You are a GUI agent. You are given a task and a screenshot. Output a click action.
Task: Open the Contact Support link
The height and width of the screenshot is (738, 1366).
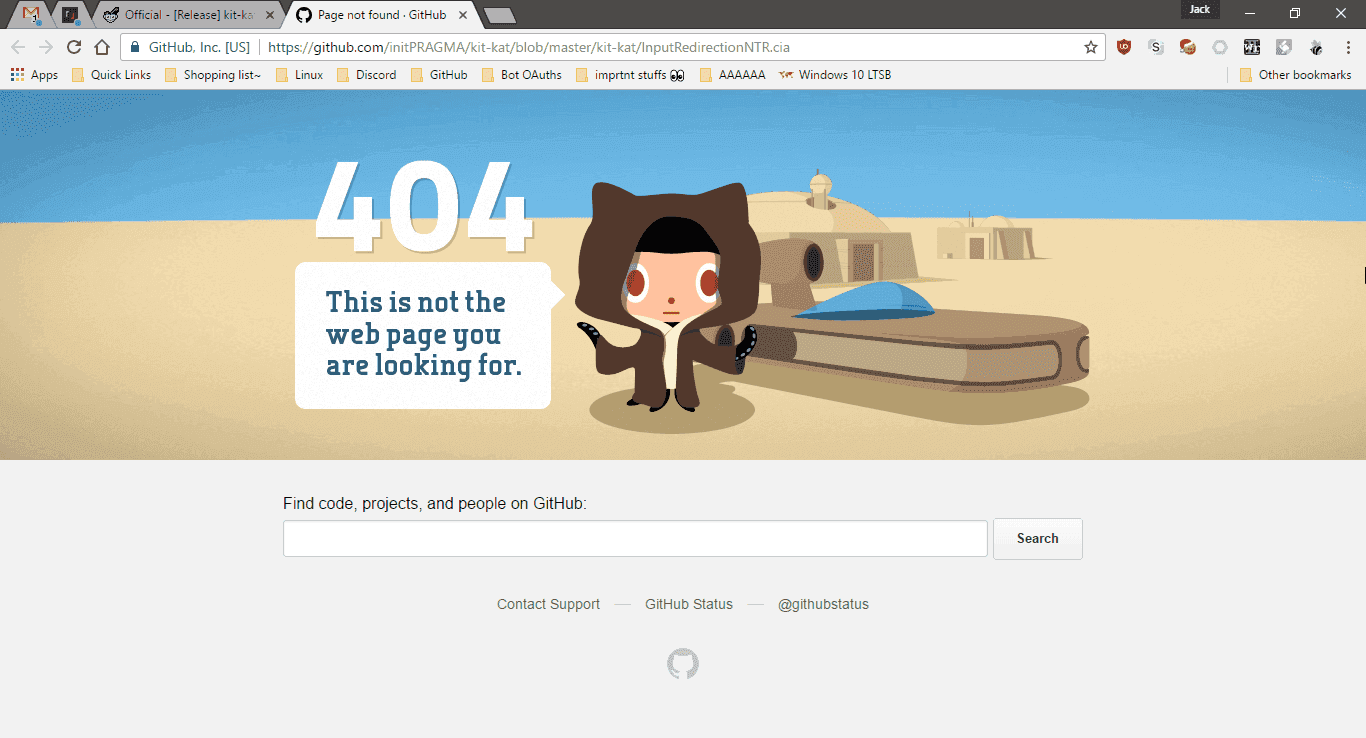click(549, 604)
